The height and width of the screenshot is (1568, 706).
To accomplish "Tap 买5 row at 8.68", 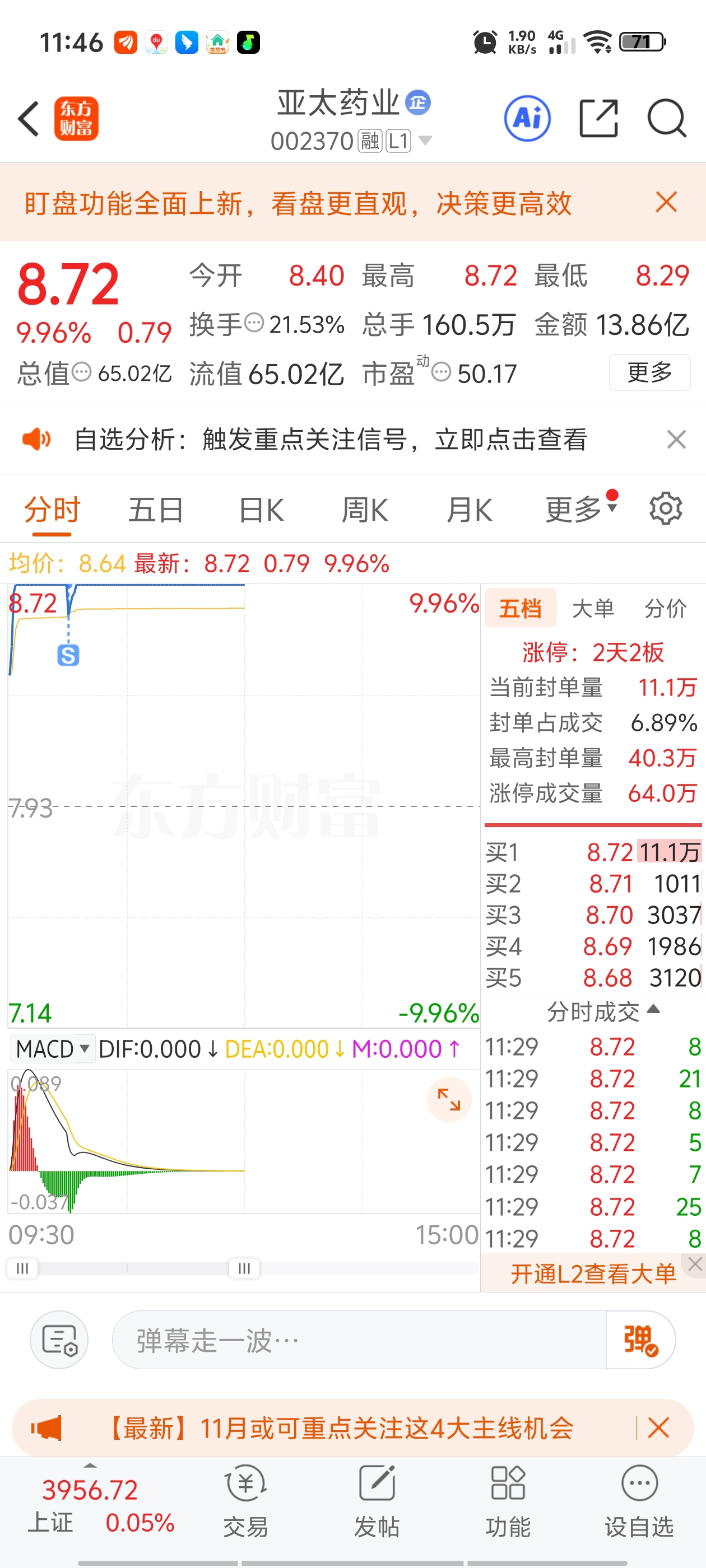I will tap(593, 978).
